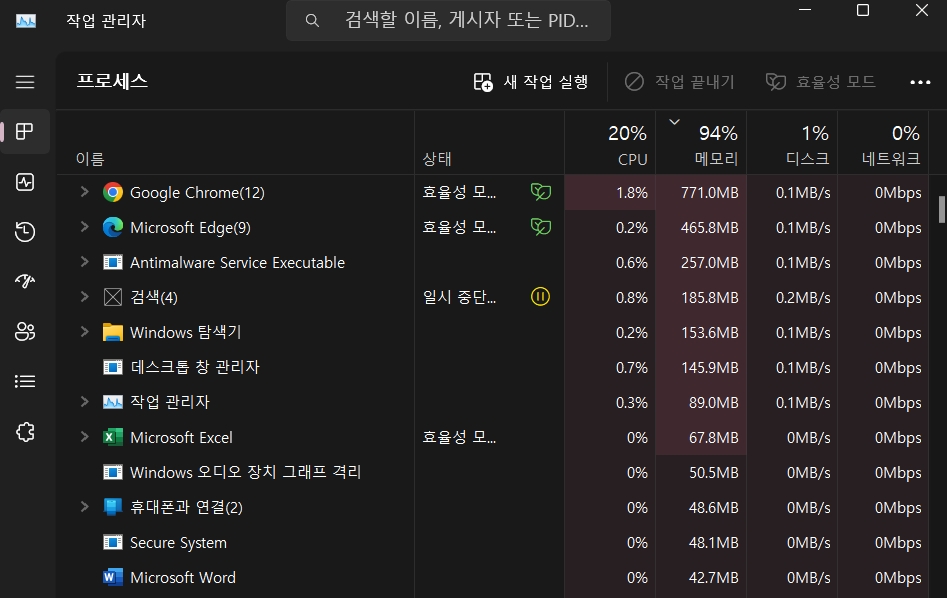This screenshot has width=947, height=598.
Task: Open the three-dot more options menu
Action: pyautogui.click(x=920, y=82)
